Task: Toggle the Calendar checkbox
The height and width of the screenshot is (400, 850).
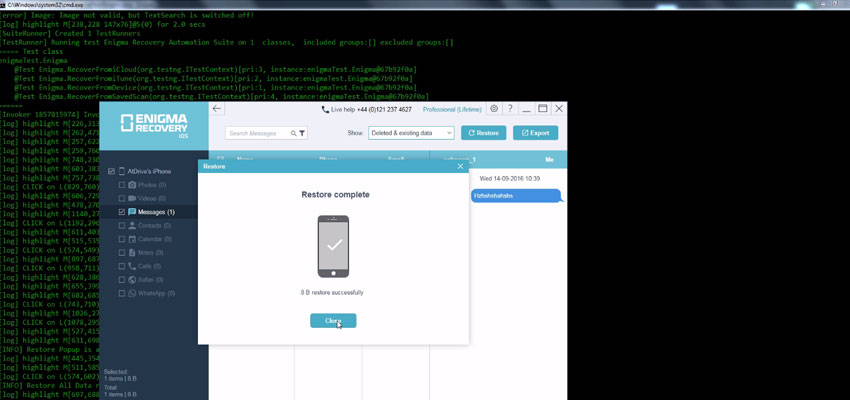Action: tap(121, 239)
